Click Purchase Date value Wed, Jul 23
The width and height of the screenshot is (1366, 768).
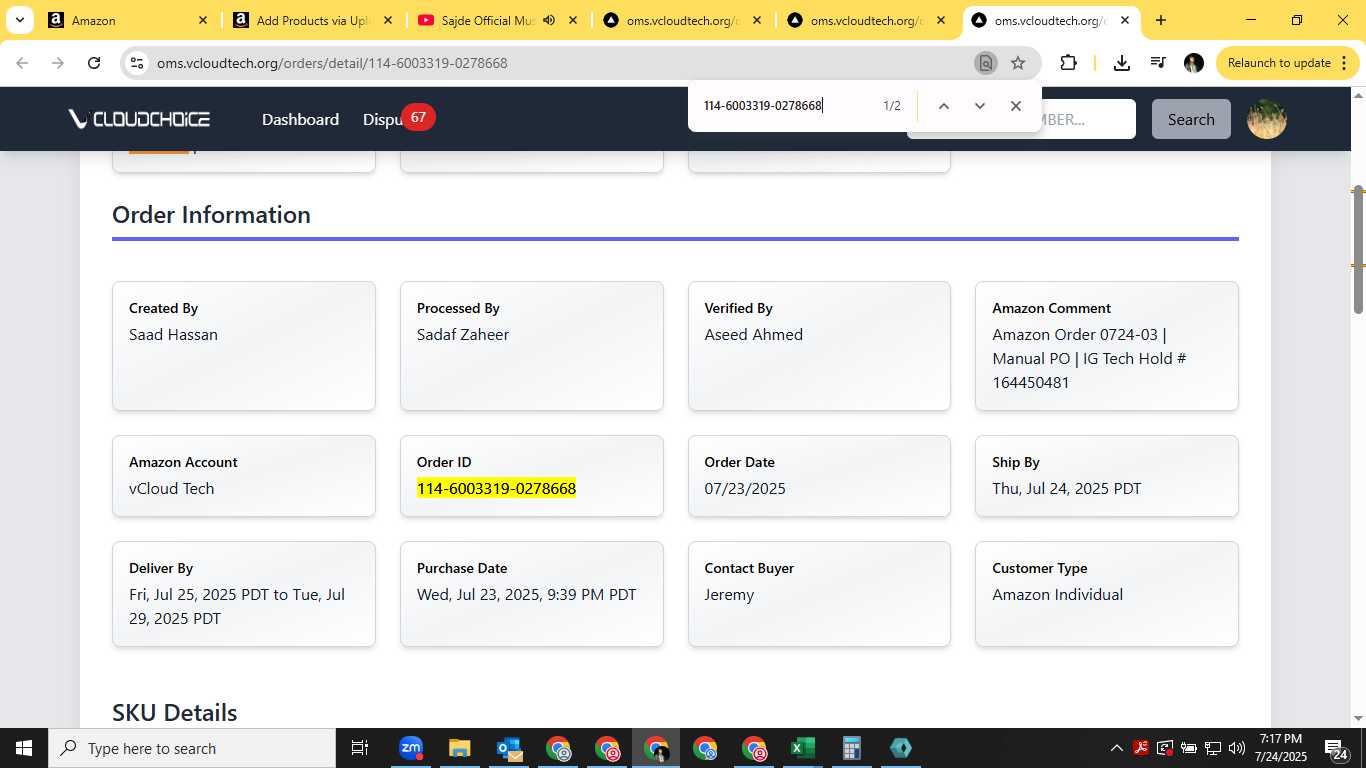point(527,594)
